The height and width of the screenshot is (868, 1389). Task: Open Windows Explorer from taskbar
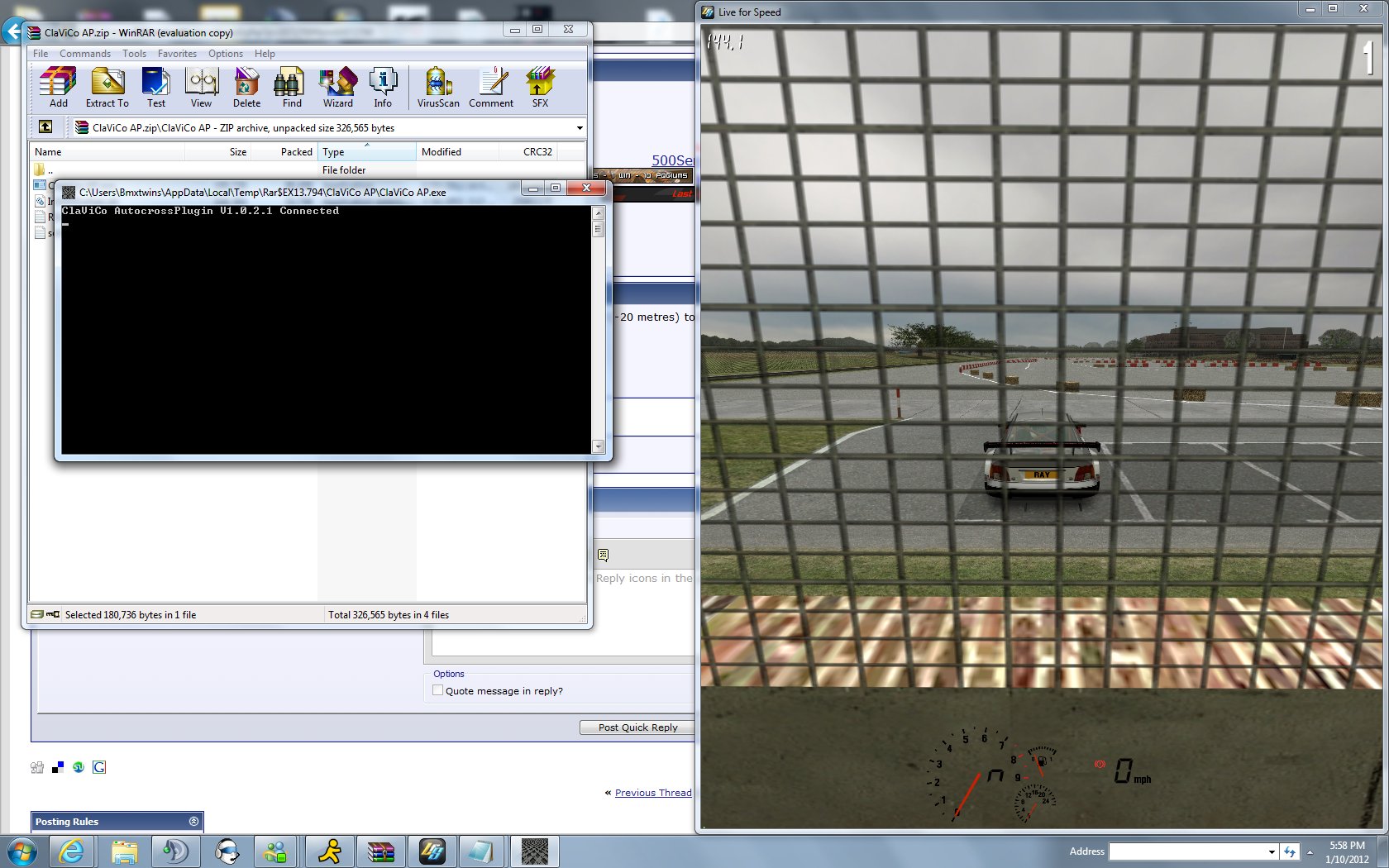[x=124, y=851]
